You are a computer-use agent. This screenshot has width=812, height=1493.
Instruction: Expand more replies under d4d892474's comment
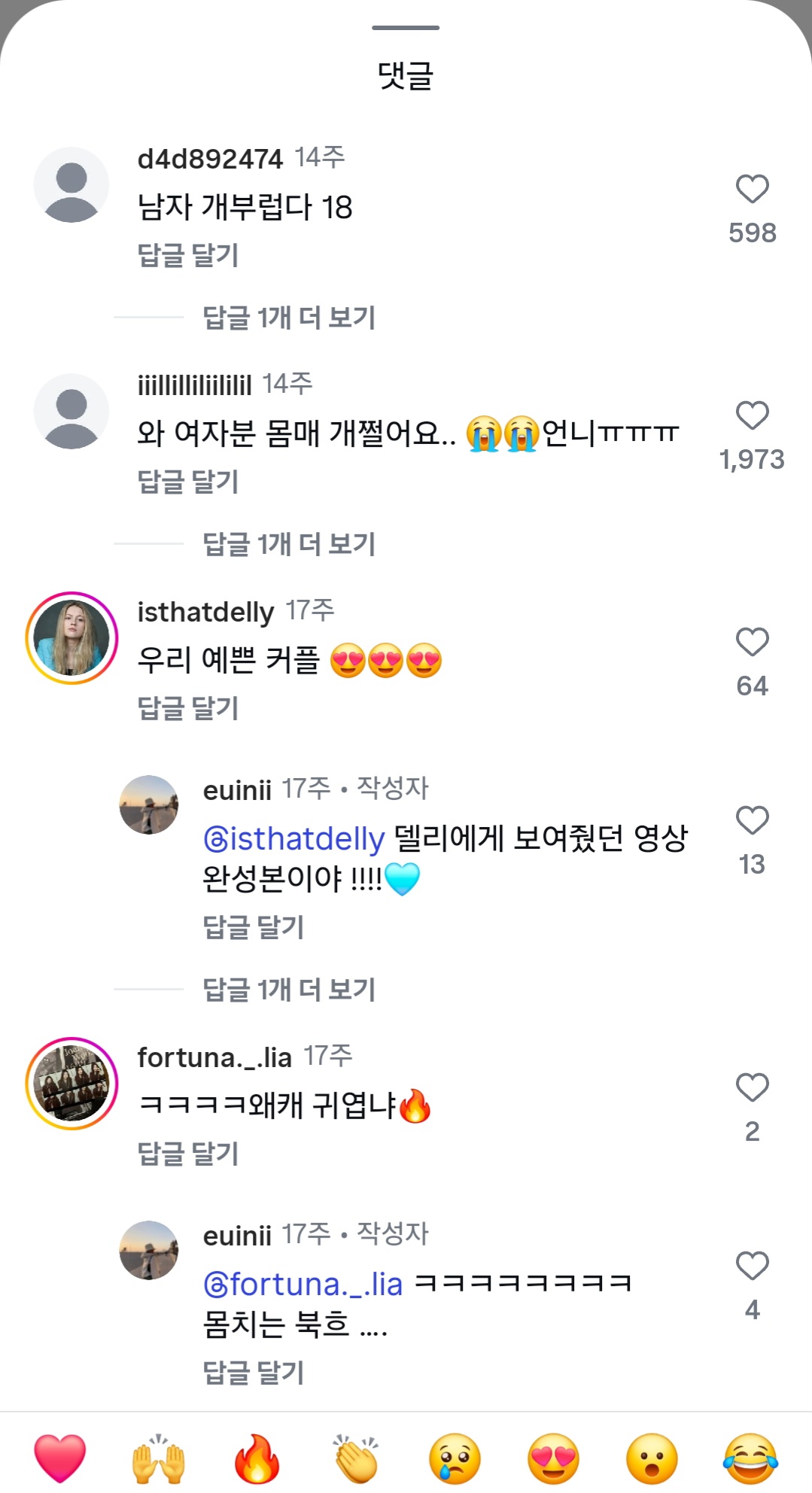[289, 318]
